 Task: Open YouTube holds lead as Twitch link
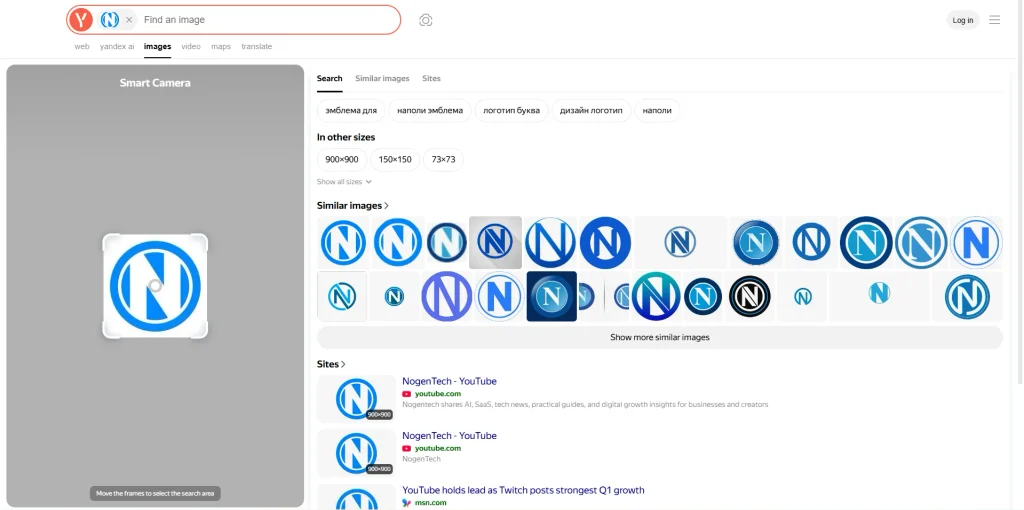pos(523,490)
